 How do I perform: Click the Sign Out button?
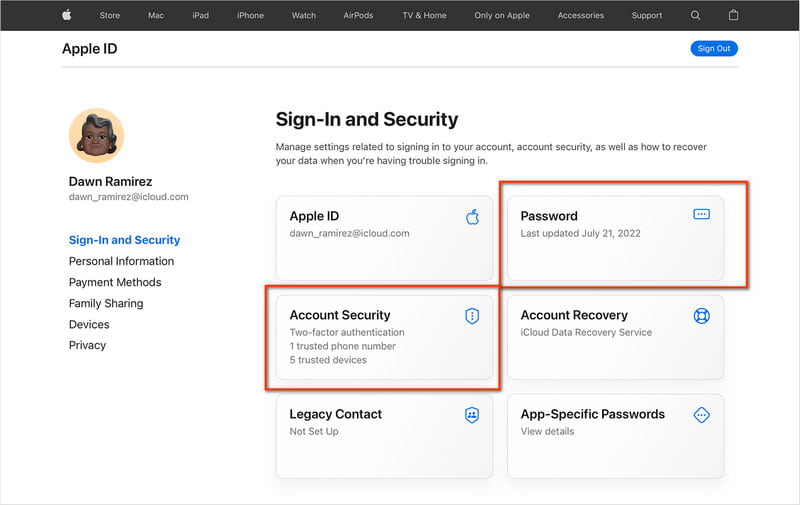[714, 48]
